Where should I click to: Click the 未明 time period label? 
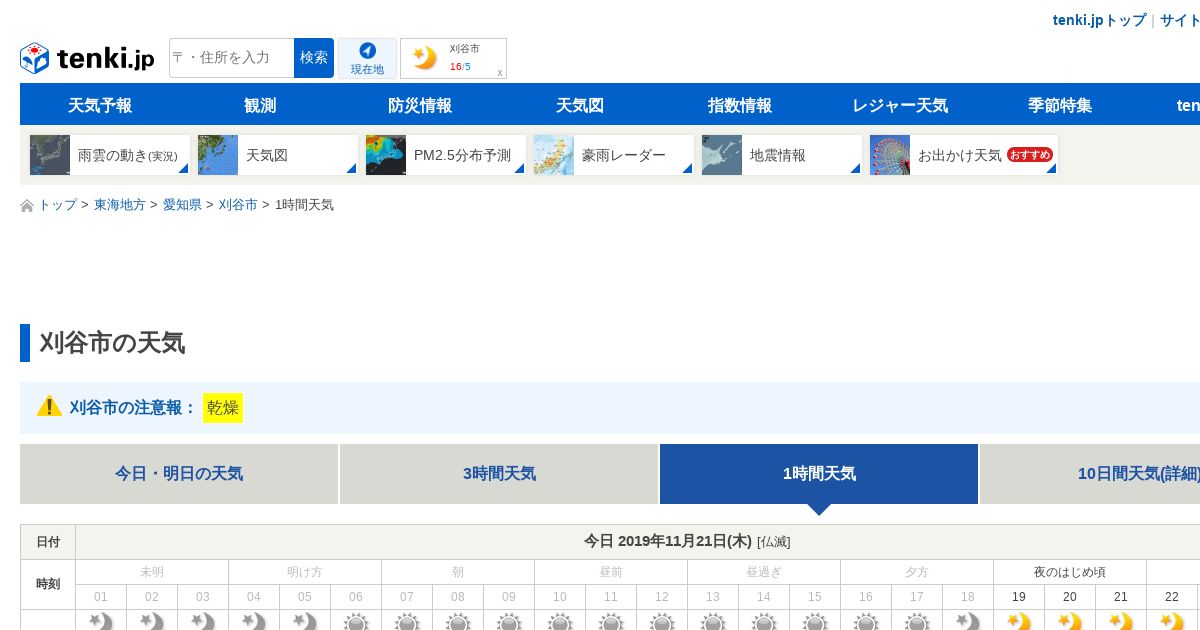[152, 572]
